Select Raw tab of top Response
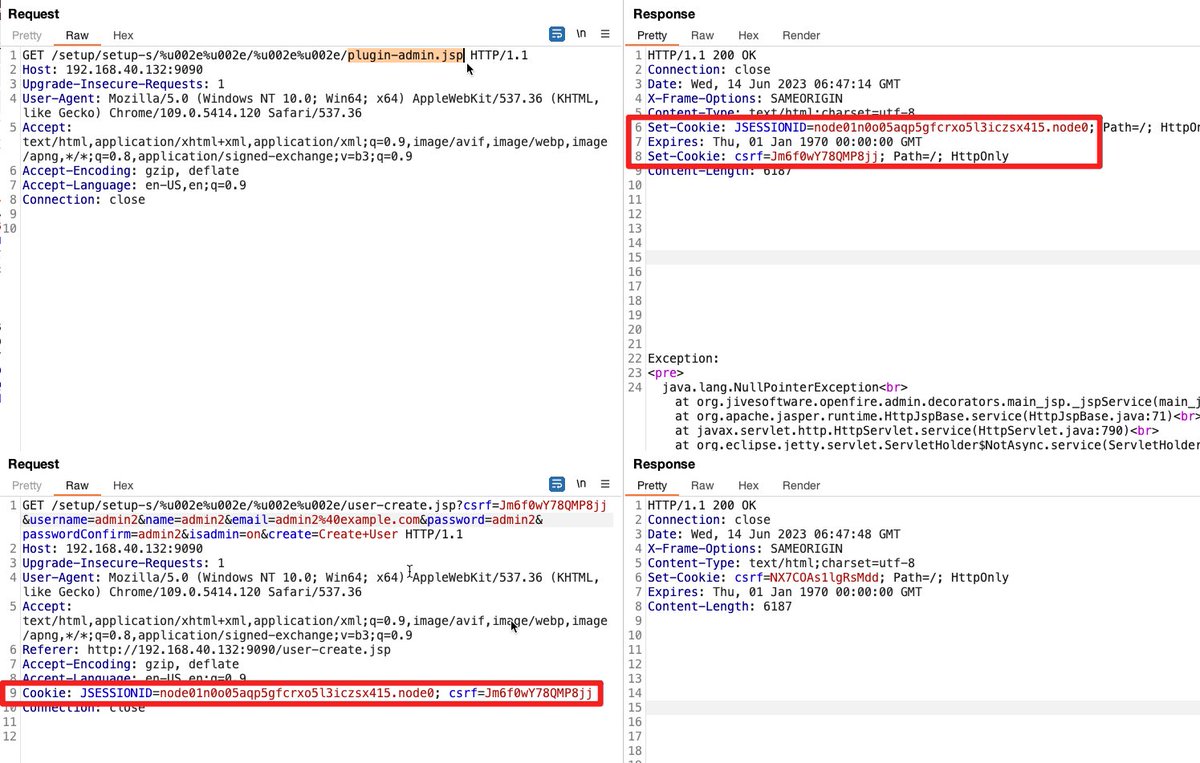The height and width of the screenshot is (763, 1200). click(x=701, y=35)
